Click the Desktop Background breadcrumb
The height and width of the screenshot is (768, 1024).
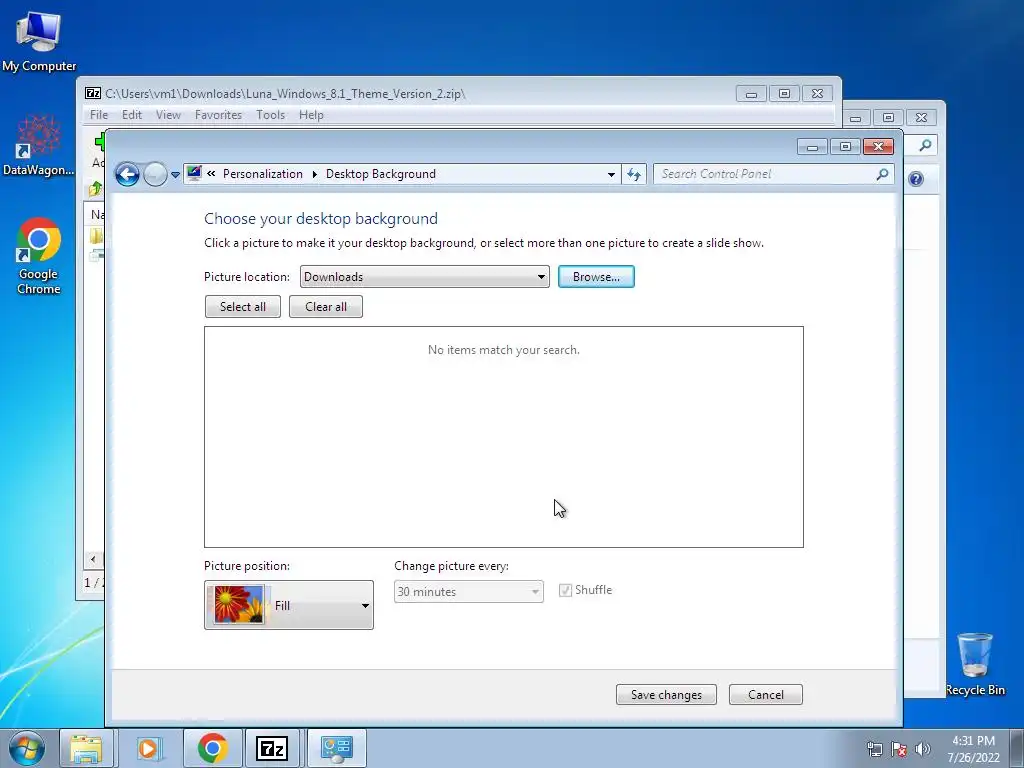(x=381, y=174)
